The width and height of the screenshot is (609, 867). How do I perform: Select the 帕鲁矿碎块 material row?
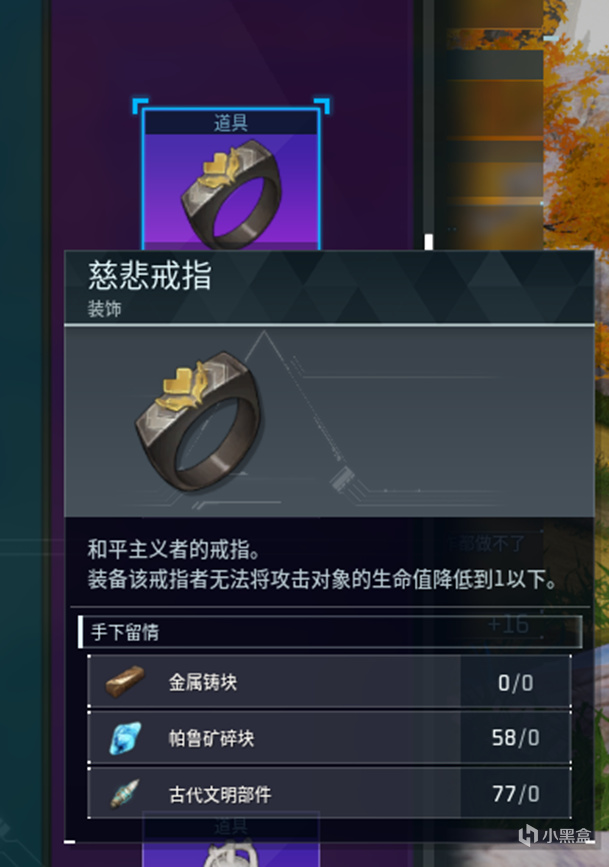329,738
